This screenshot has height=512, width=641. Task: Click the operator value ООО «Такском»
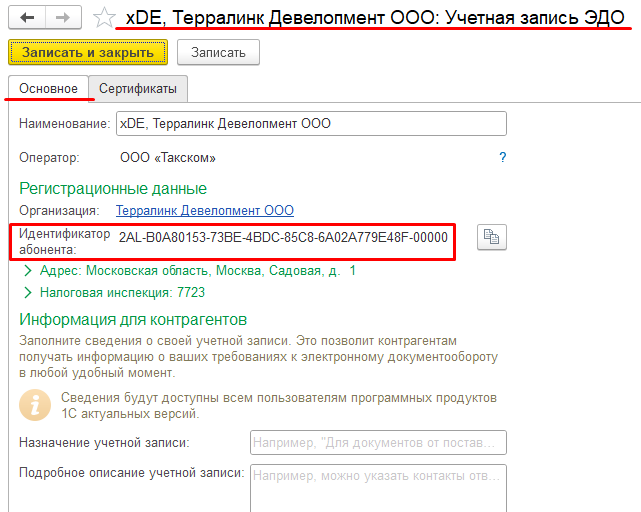168,157
